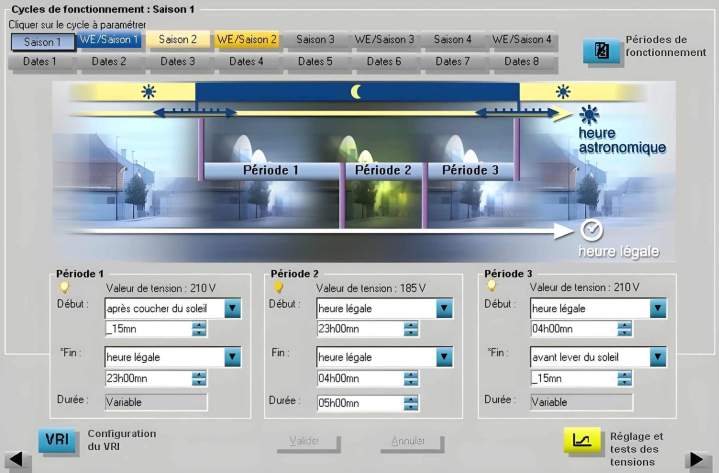This screenshot has height=473, width=719.
Task: Open the Dates 7 tab
Action: point(453,61)
